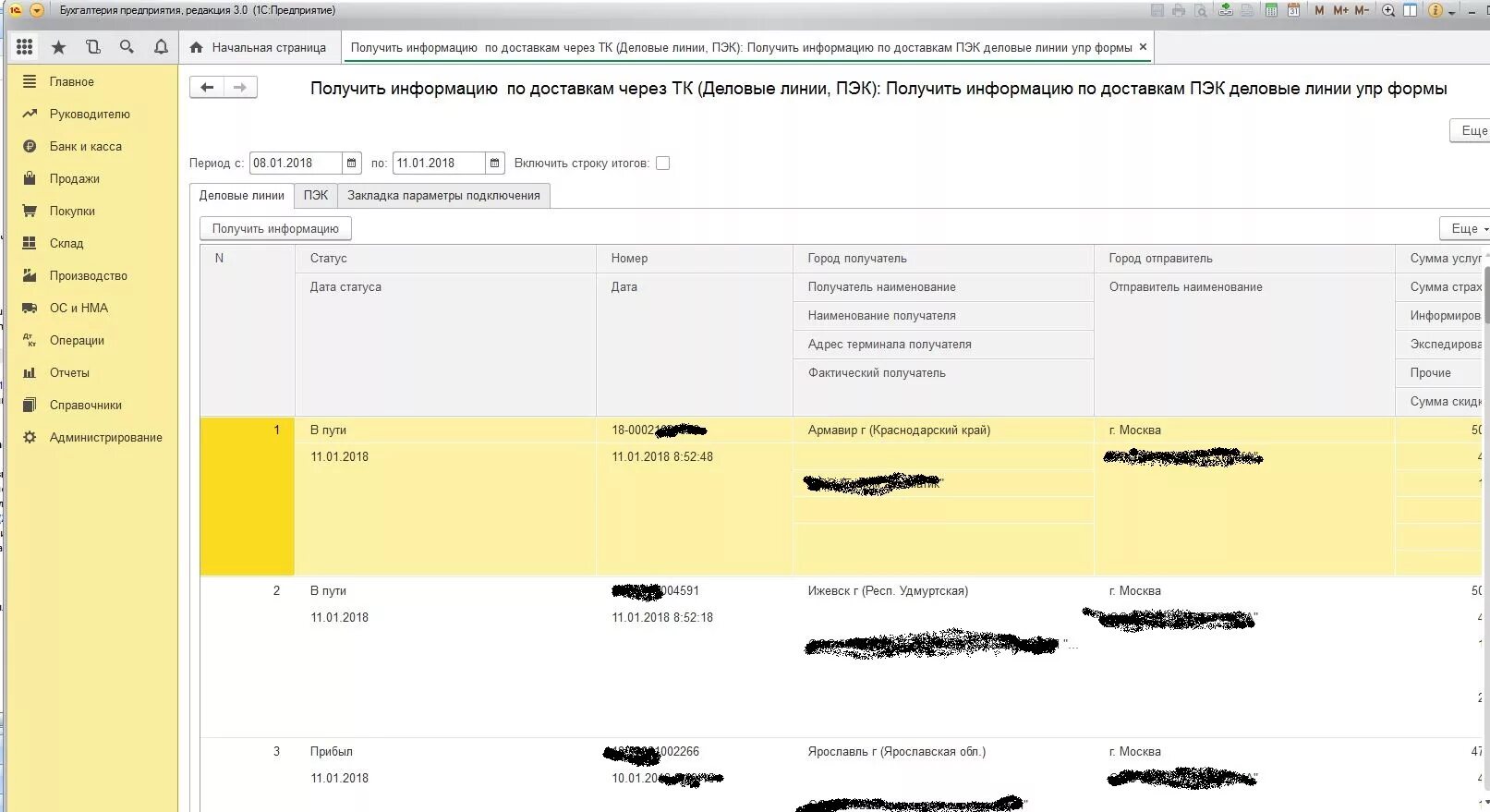
Task: Click the calculator icon in title bar
Action: 1271,10
